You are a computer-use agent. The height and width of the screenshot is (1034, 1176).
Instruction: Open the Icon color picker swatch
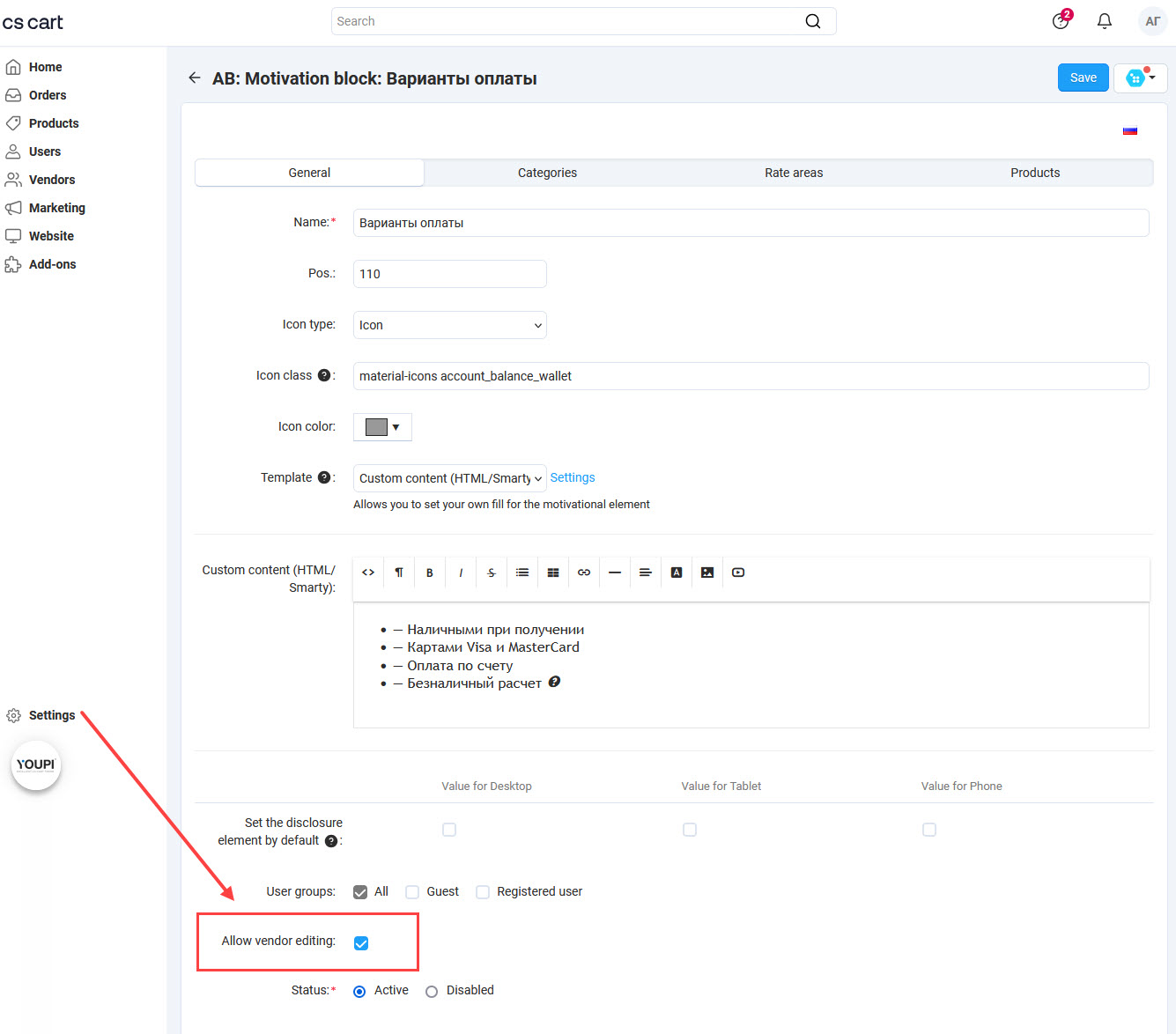[382, 427]
